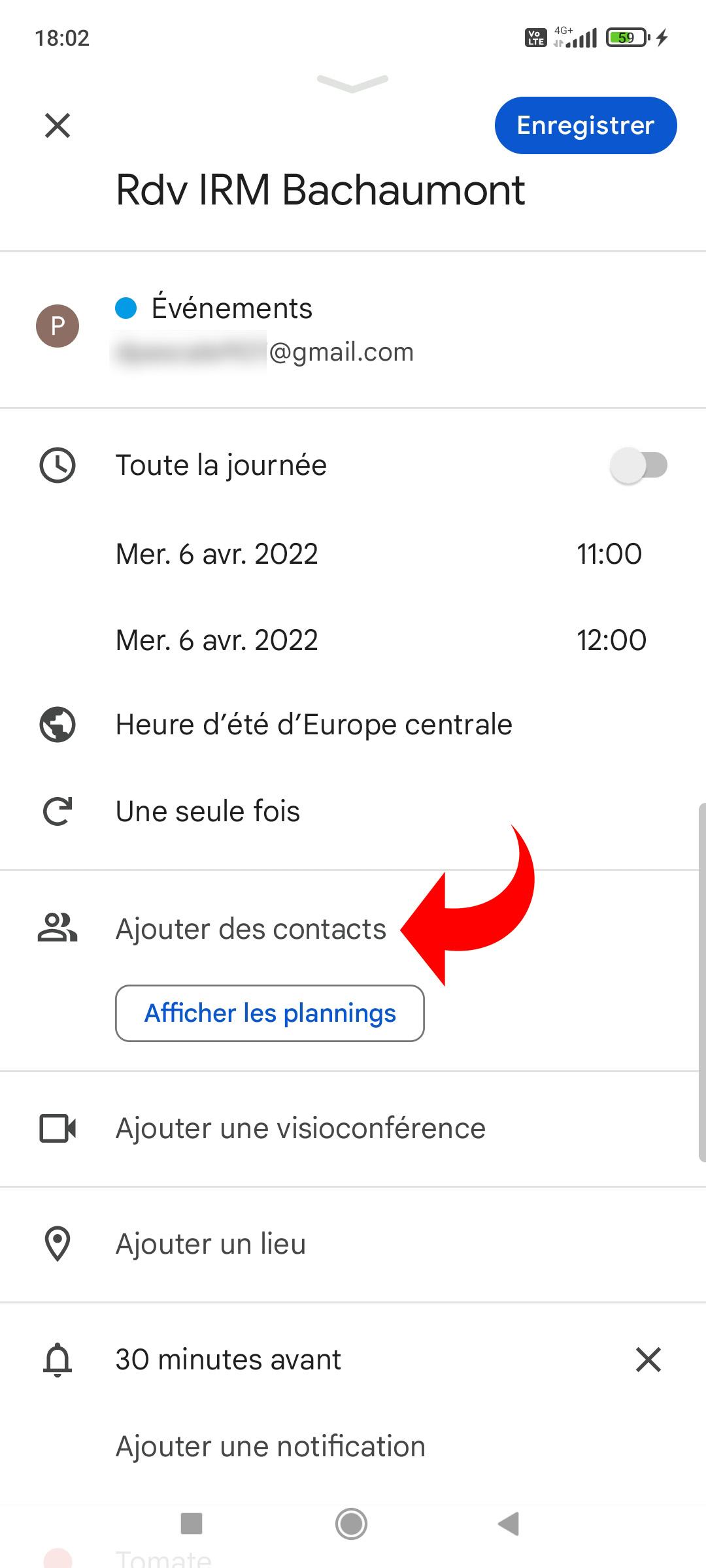Tap the Afficher les plannings button
Image resolution: width=706 pixels, height=1568 pixels.
270,1013
